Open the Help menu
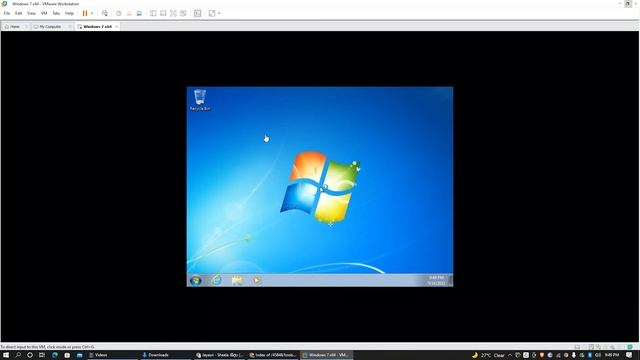Screen dimensions: 640x360 (69, 13)
